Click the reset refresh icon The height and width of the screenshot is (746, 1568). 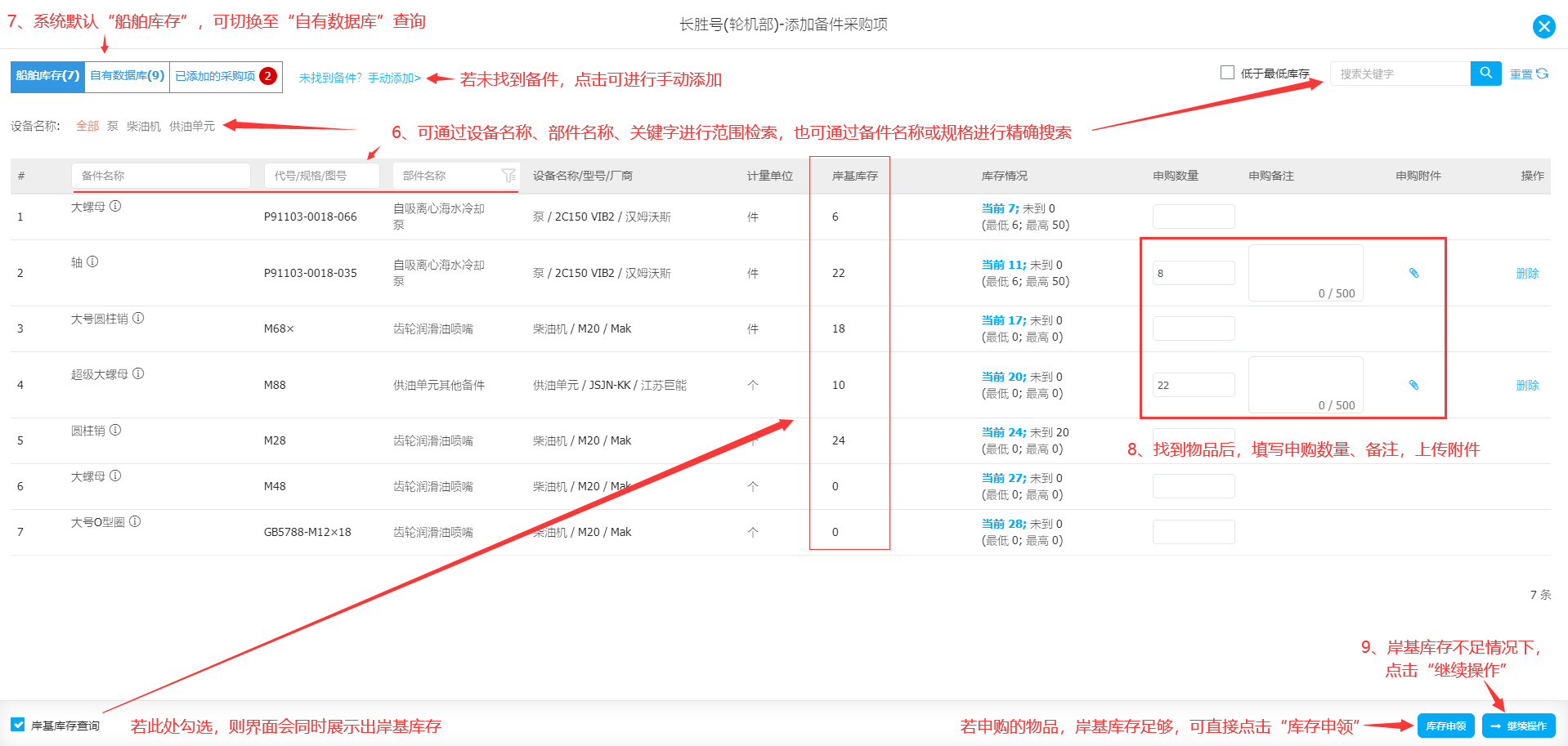point(1542,74)
